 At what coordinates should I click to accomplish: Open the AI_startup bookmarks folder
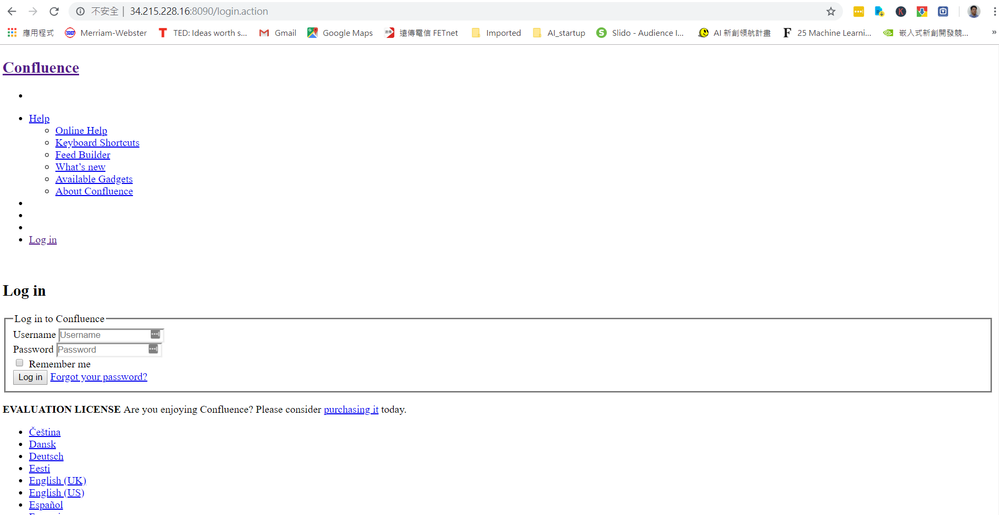tap(559, 33)
